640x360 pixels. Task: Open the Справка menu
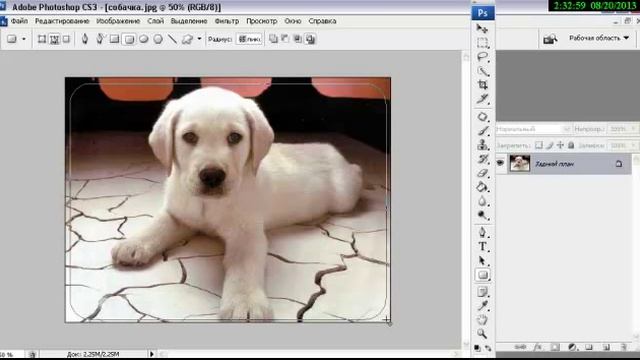pos(322,21)
